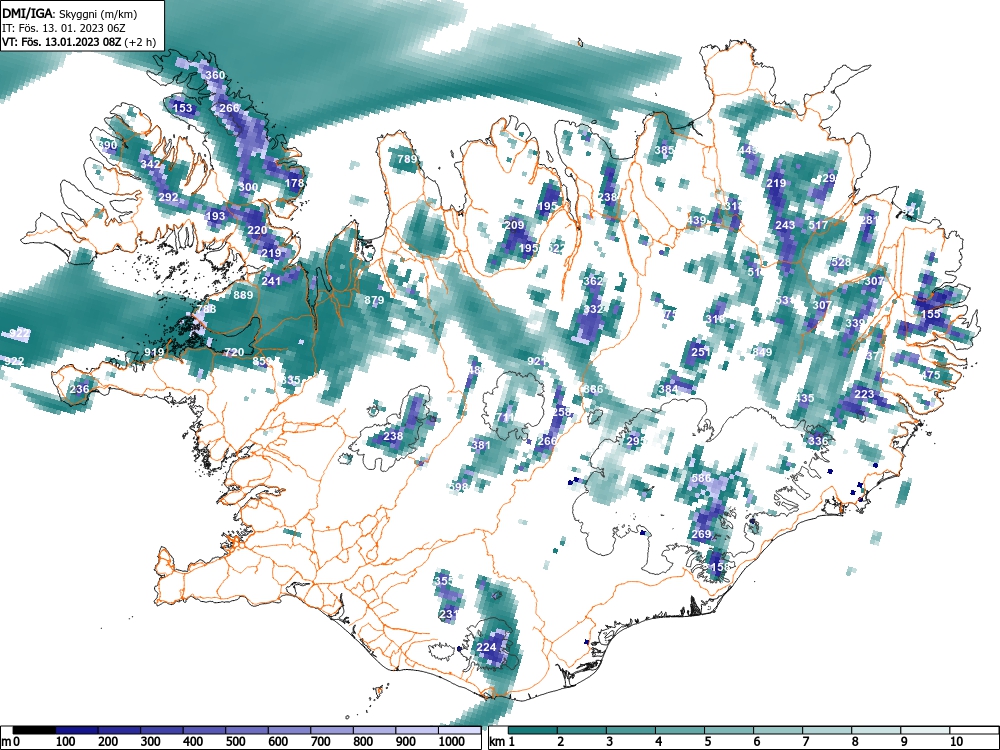Select the black 0–100 m legend swatch

click(x=34, y=731)
